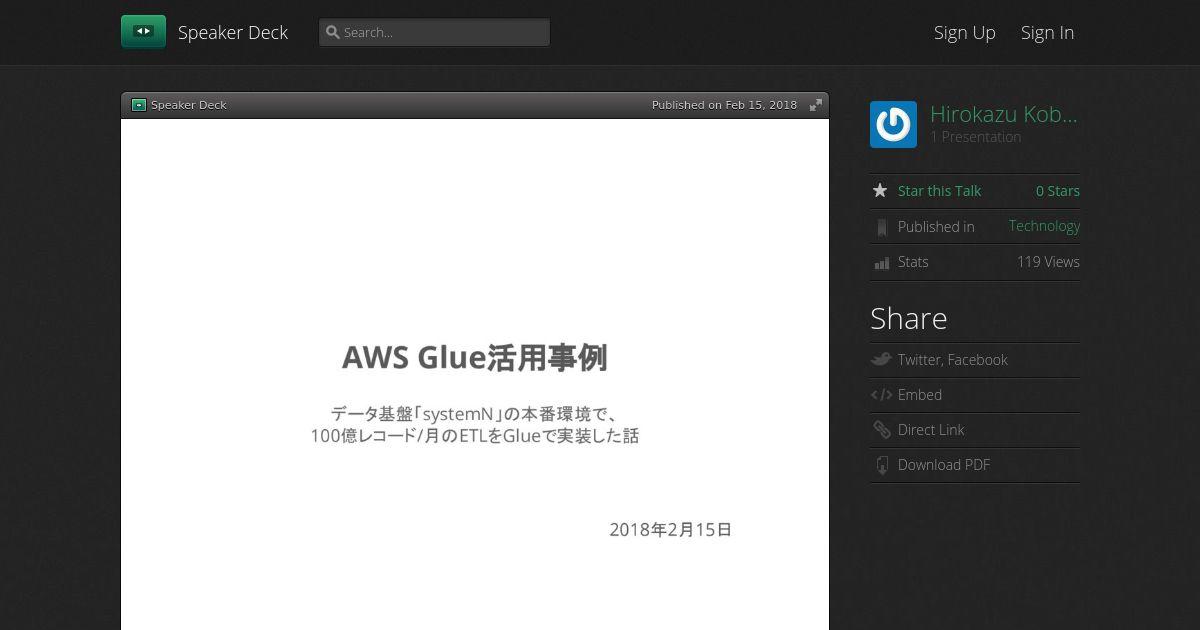Click the 2018年2月15日 date on slide
Image resolution: width=1200 pixels, height=630 pixels.
pos(670,530)
